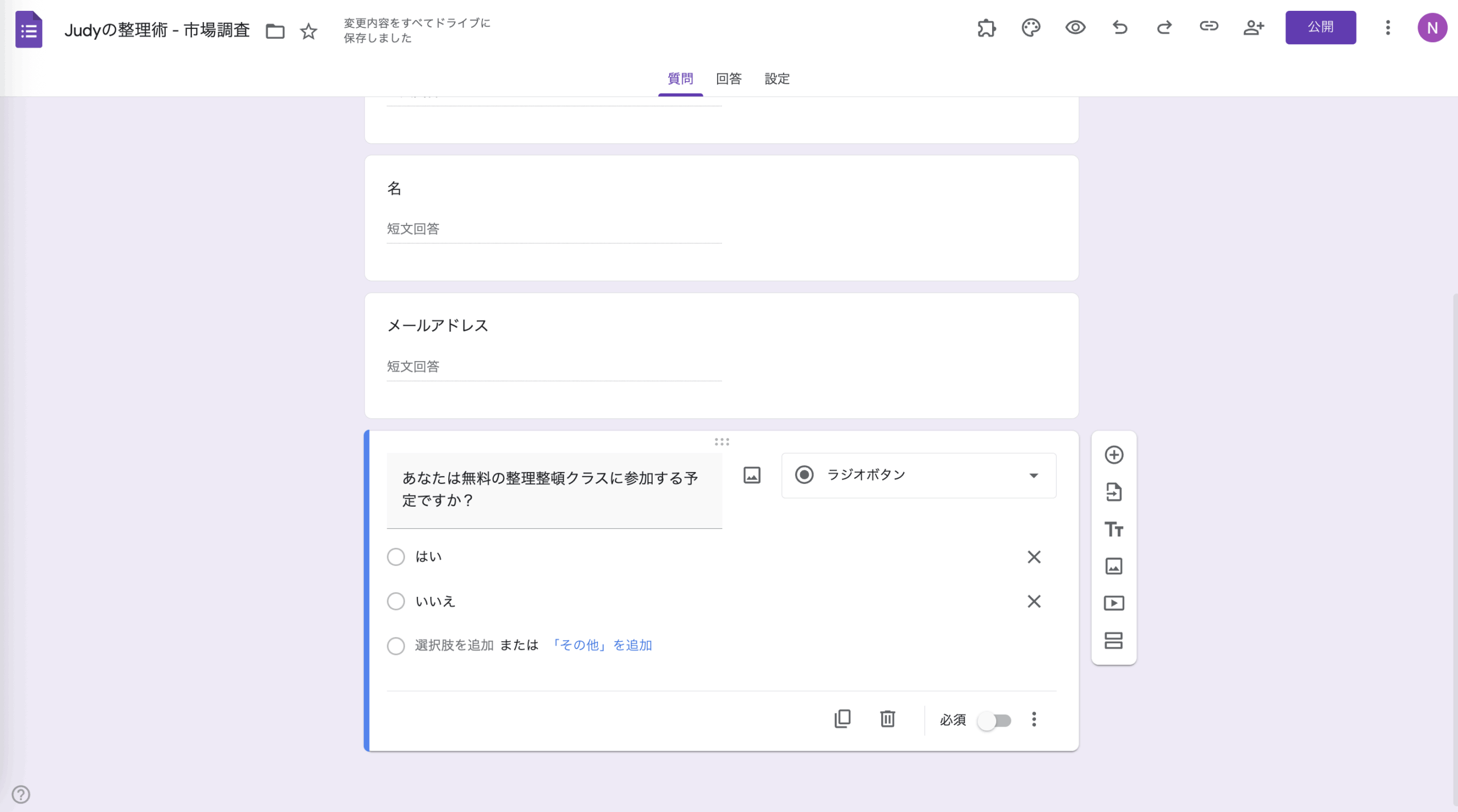Viewport: 1458px width, 812px height.
Task: Click the 公開 publish button
Action: click(x=1320, y=27)
